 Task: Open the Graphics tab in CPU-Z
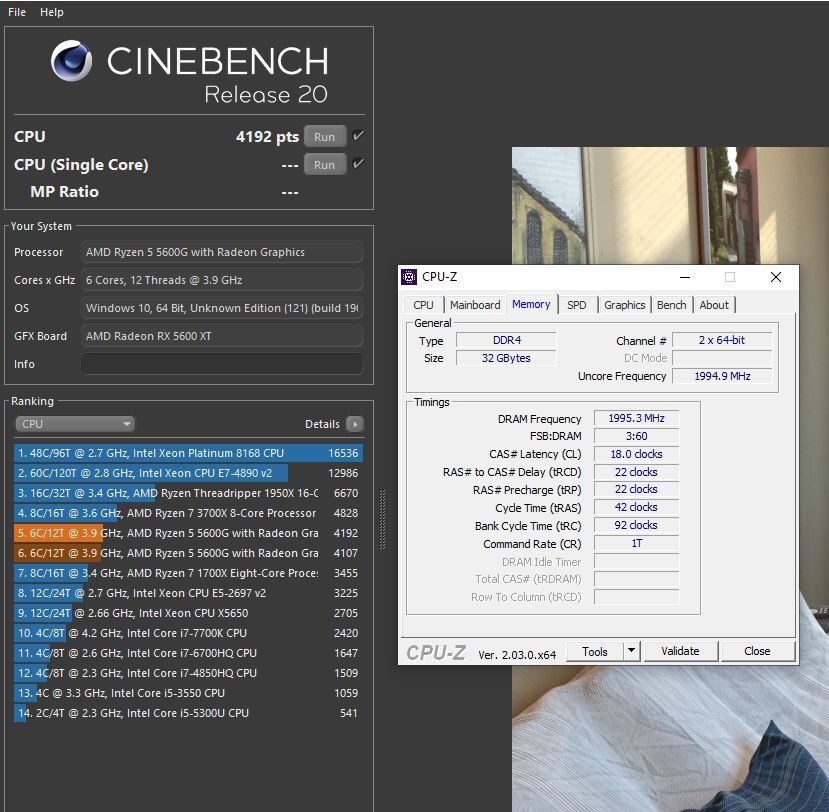point(624,305)
